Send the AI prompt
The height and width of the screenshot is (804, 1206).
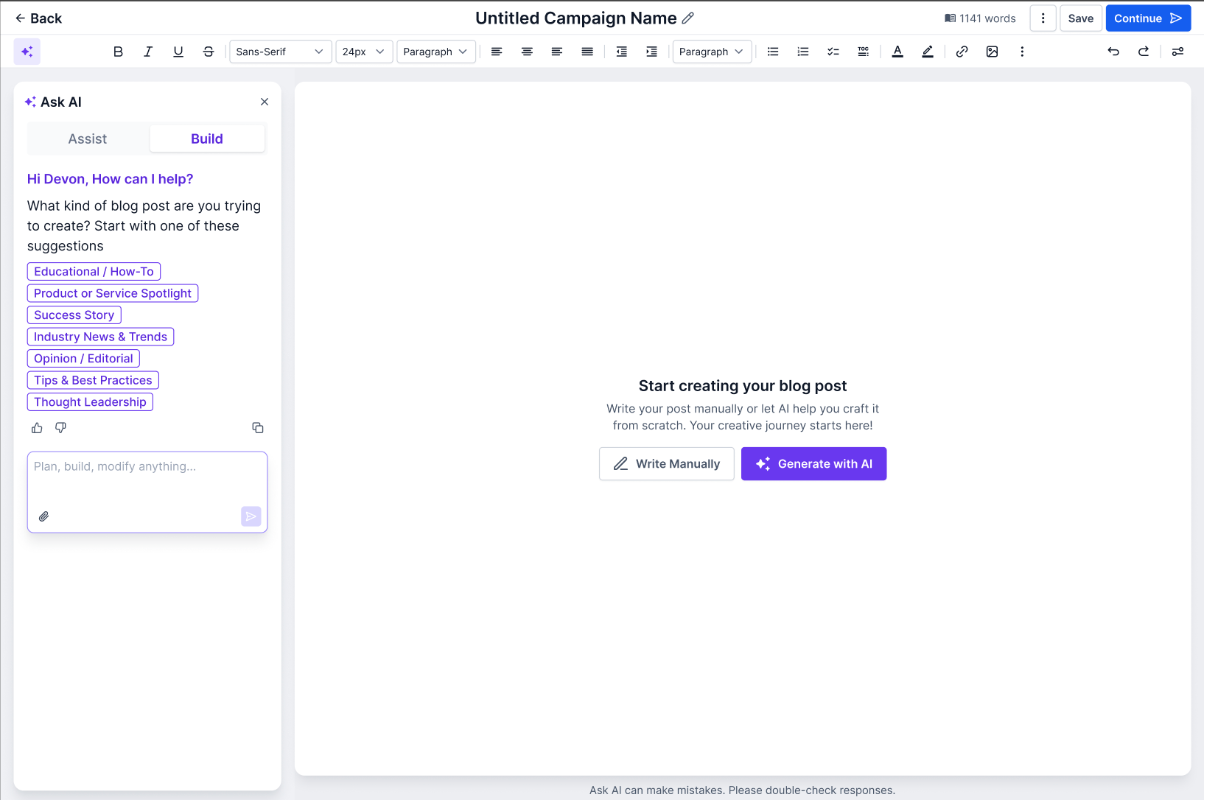point(251,517)
